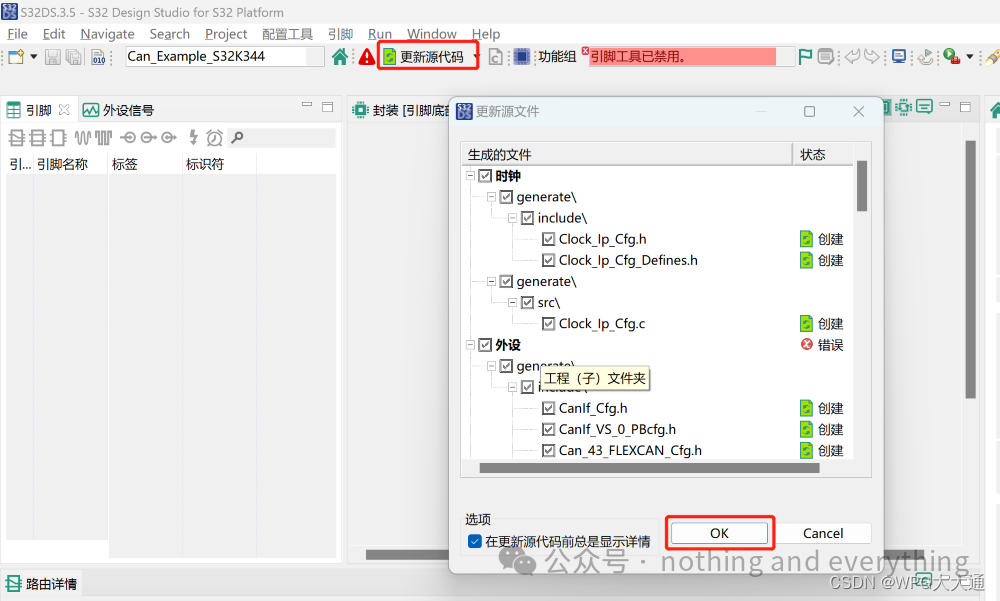Viewport: 1000px width, 601px height.
Task: Uncheck the CanIf_VS_0_PBcfg.h checkbox
Action: coord(548,429)
